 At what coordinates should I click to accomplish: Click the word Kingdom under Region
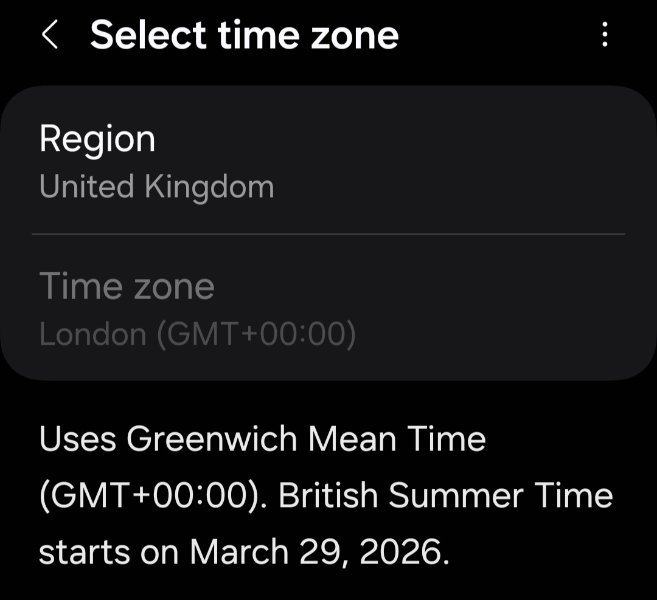coord(210,187)
